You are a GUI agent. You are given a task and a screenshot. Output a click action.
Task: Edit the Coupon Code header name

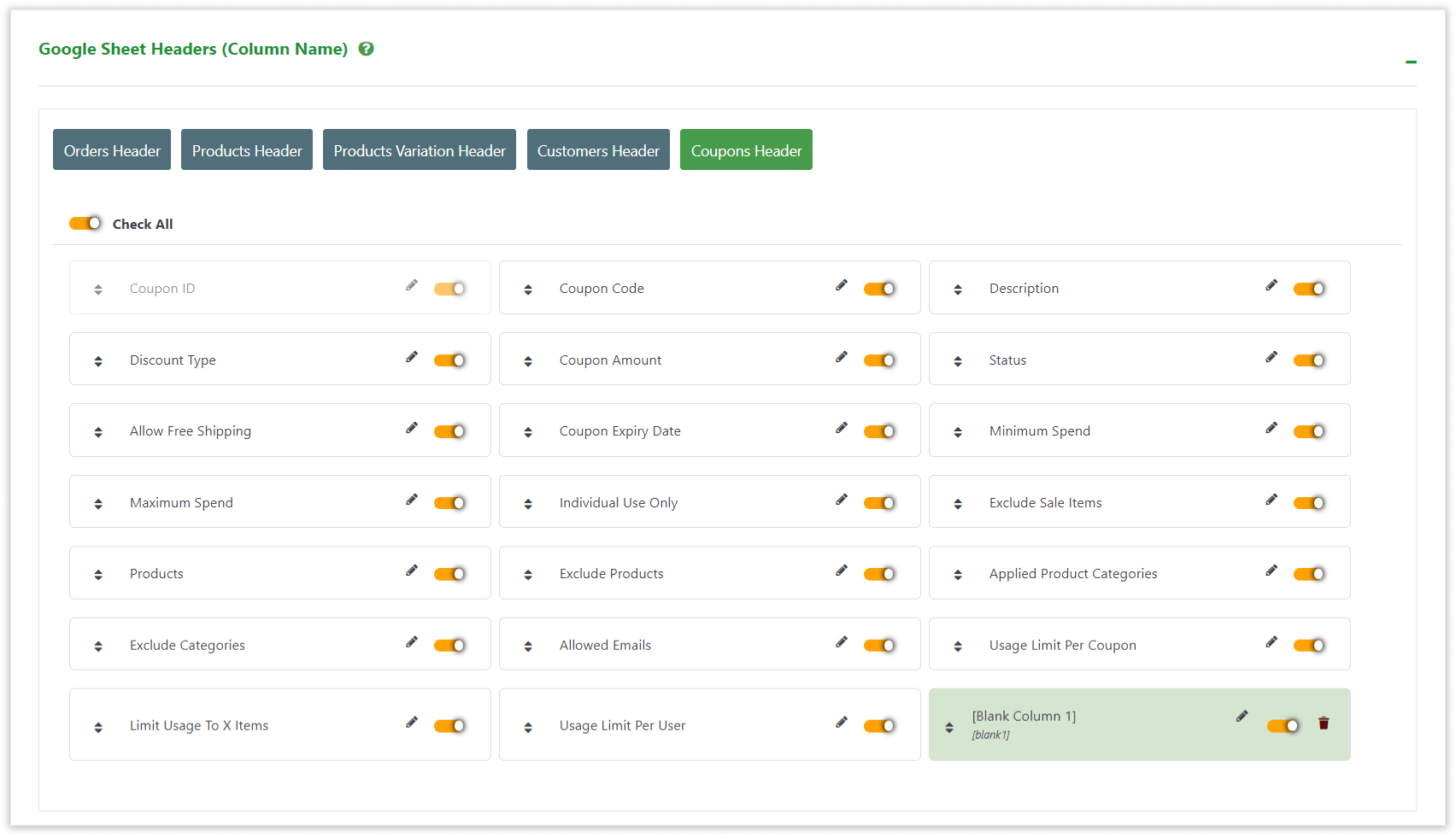pos(842,285)
